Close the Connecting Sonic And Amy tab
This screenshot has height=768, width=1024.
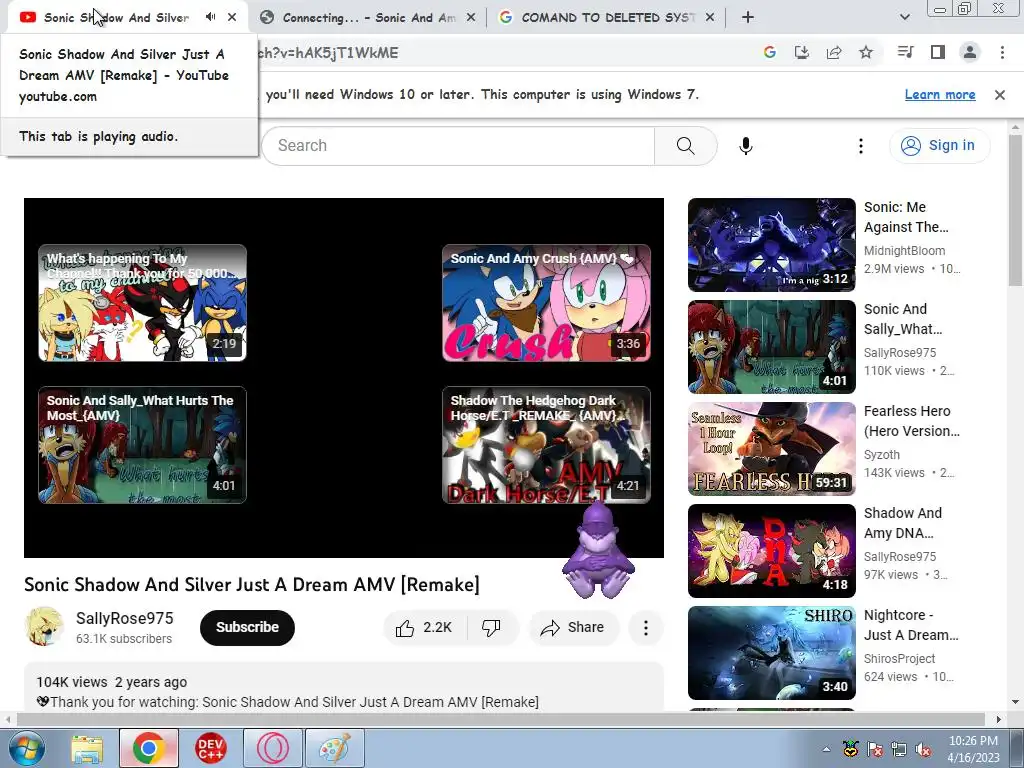(471, 18)
